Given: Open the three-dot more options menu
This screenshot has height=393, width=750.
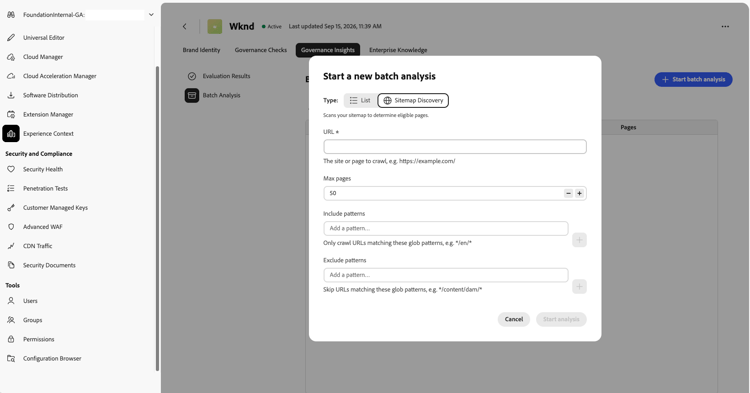Looking at the screenshot, I should click(x=725, y=26).
